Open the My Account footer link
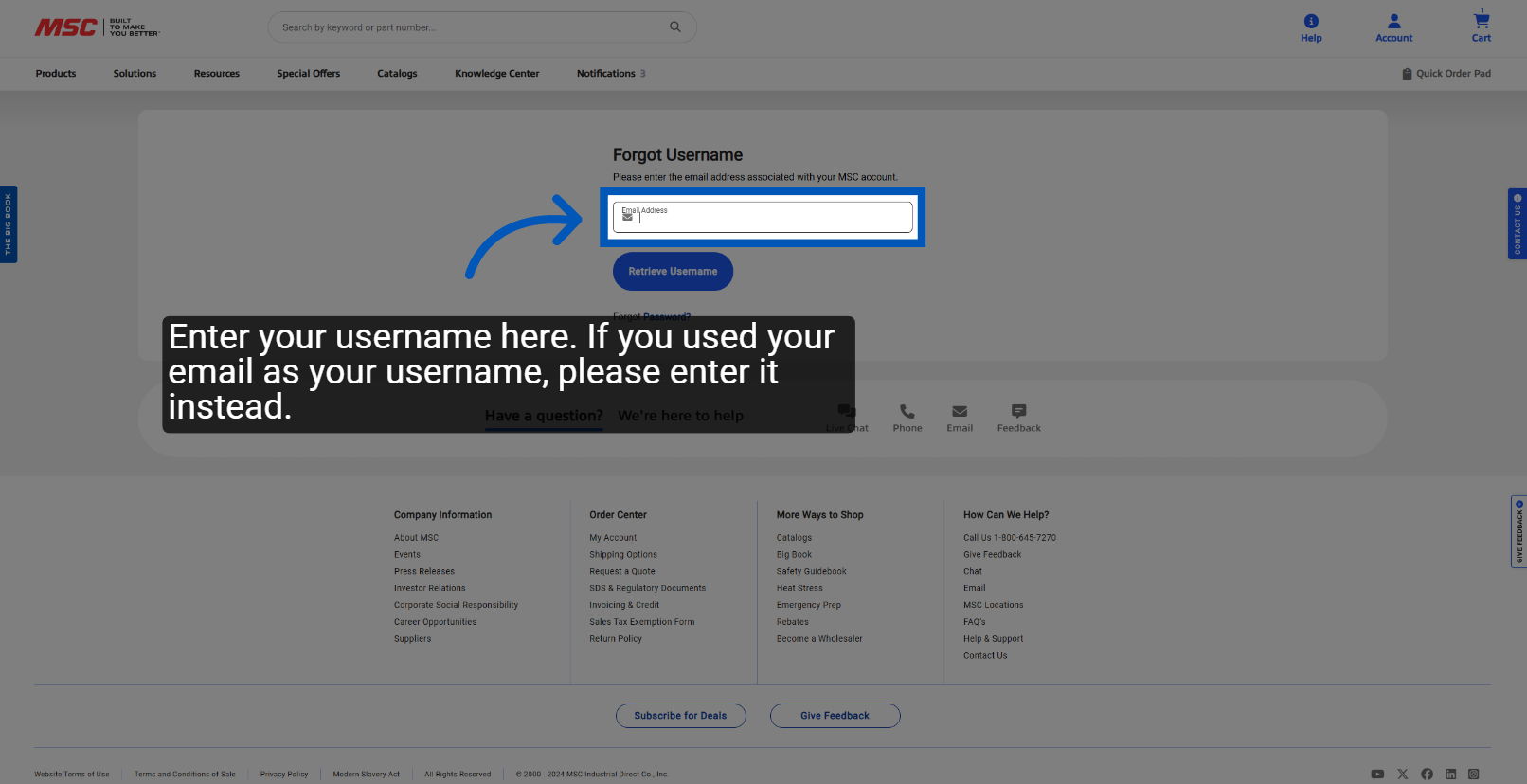This screenshot has width=1527, height=784. pyautogui.click(x=613, y=538)
